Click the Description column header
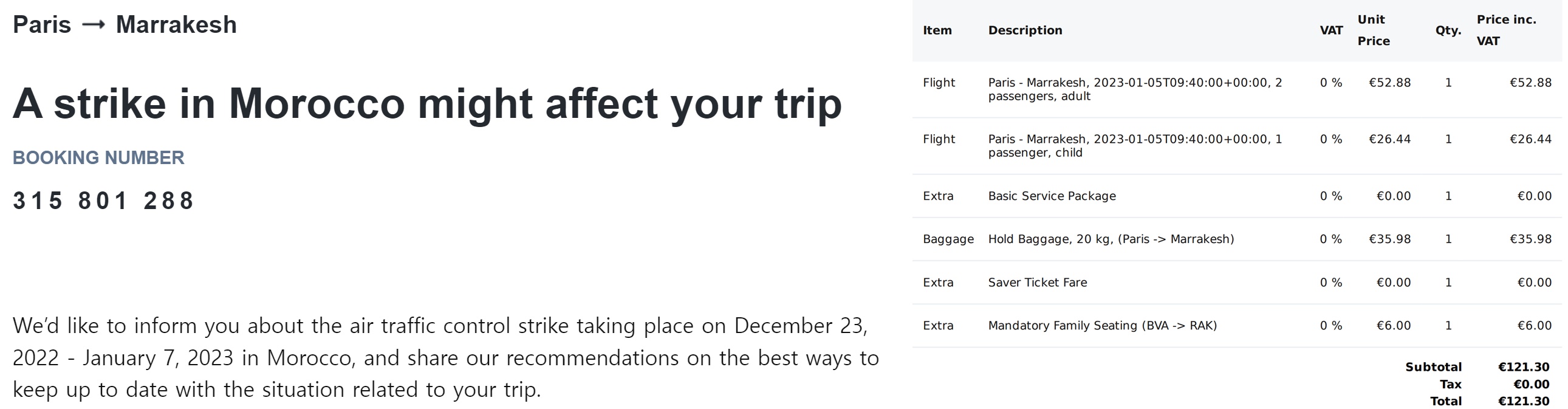The image size is (1568, 409). (x=1025, y=30)
